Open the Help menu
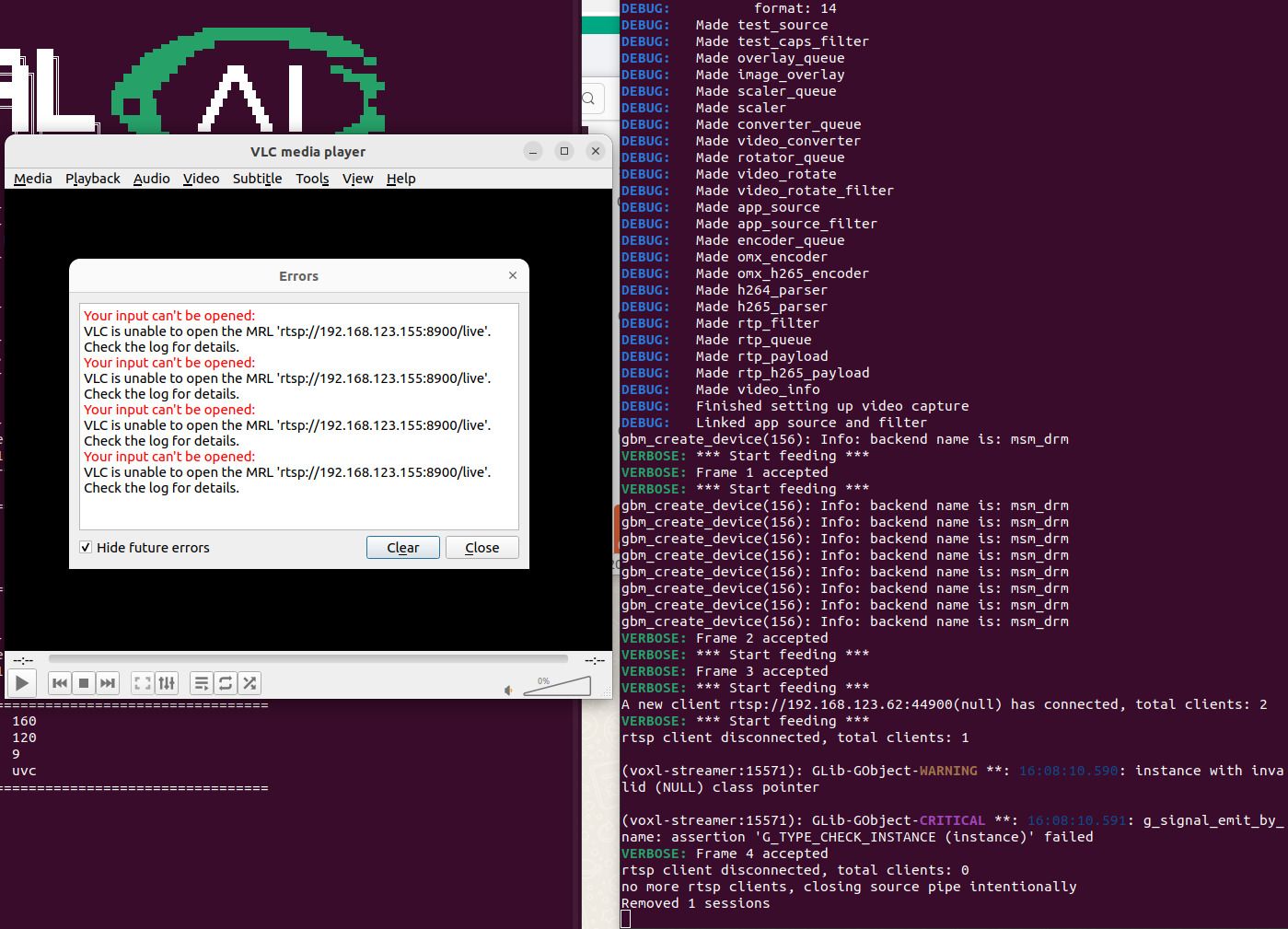Image resolution: width=1288 pixels, height=929 pixels. click(400, 179)
